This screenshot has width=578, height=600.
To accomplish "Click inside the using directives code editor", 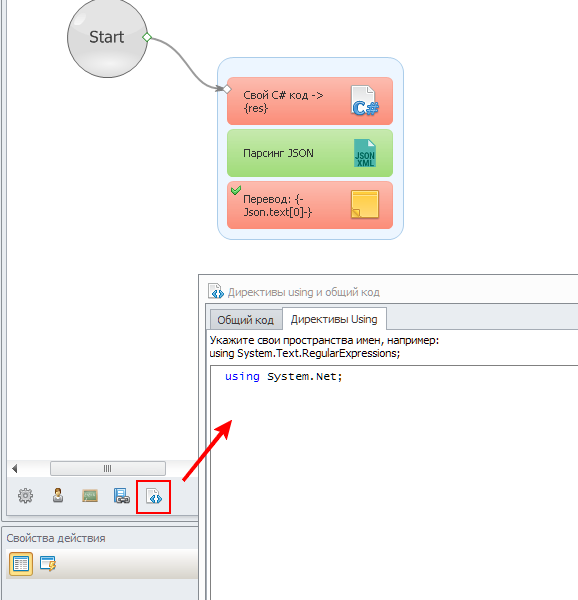I will [x=394, y=483].
